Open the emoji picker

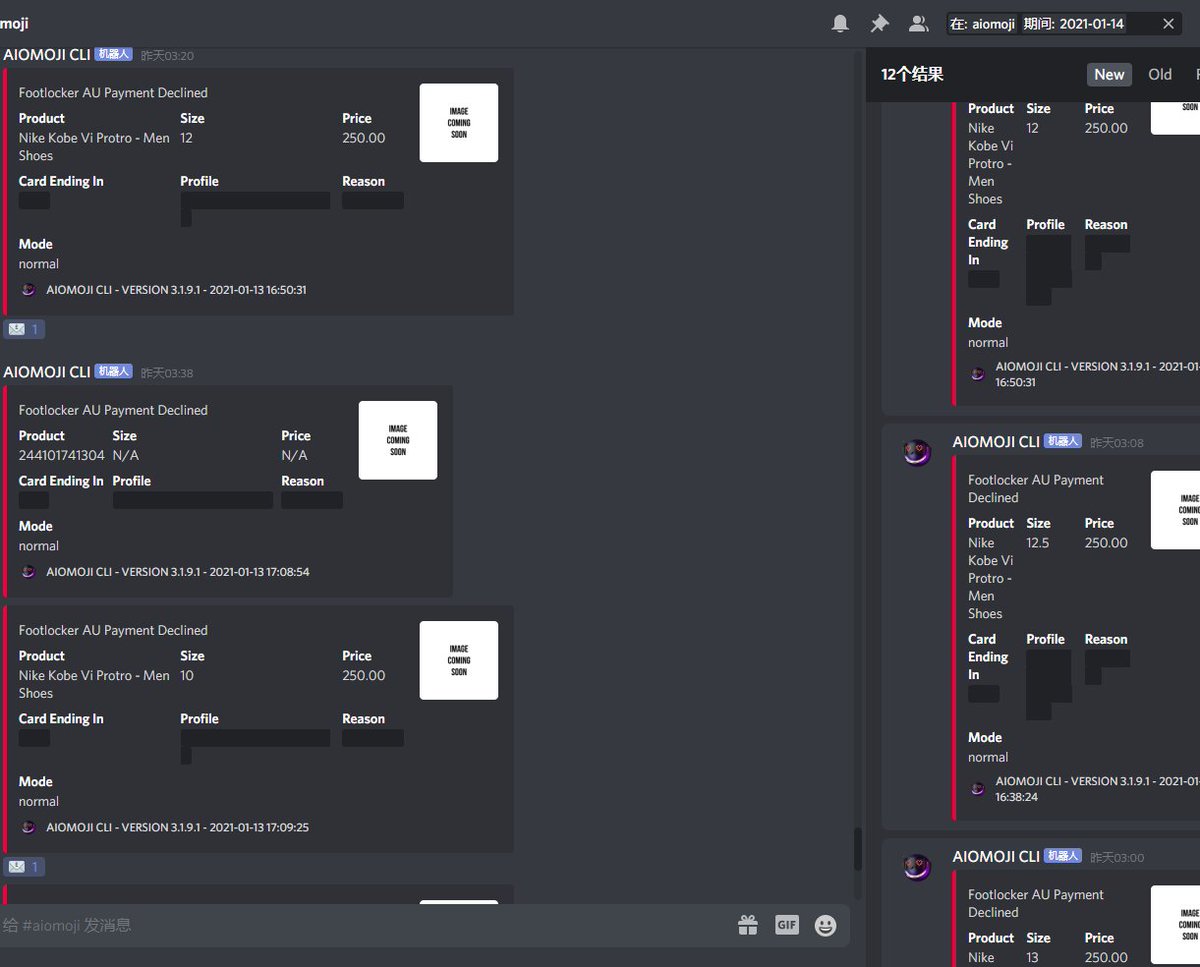pos(825,925)
